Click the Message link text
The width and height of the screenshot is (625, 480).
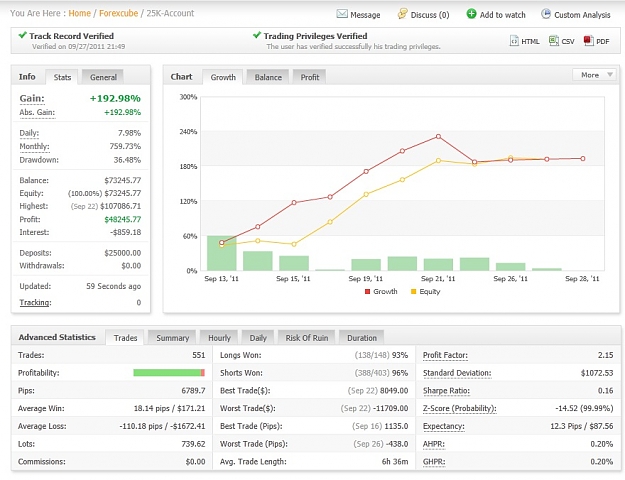pos(365,15)
